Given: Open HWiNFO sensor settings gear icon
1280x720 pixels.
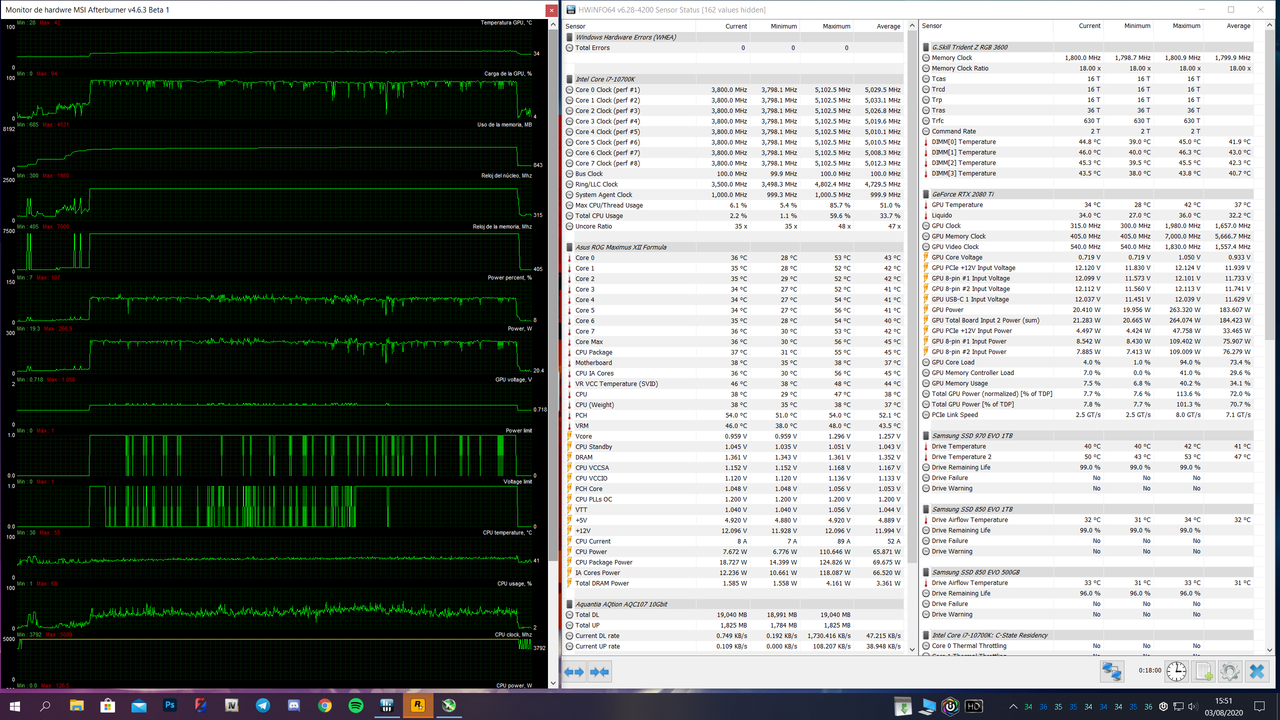Looking at the screenshot, I should coord(1230,672).
